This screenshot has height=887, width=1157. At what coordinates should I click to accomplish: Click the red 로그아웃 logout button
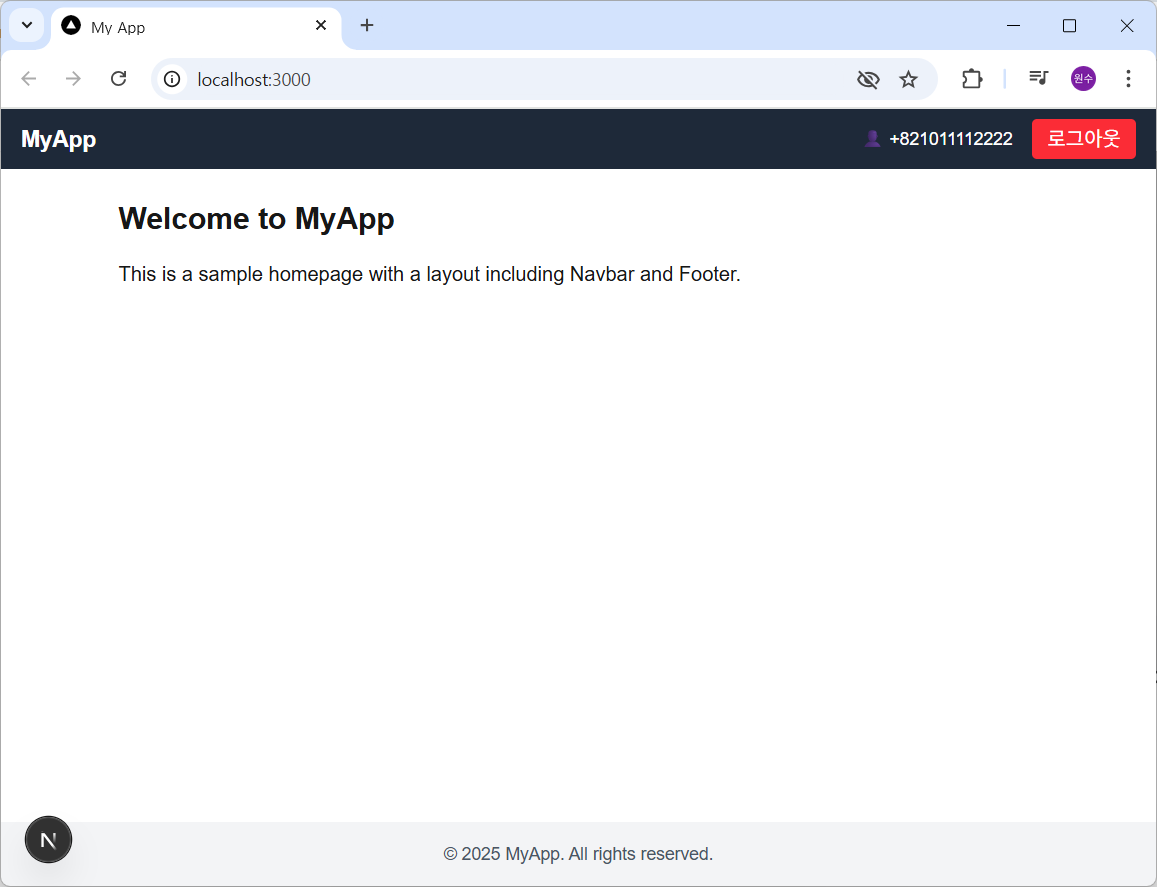(x=1083, y=139)
